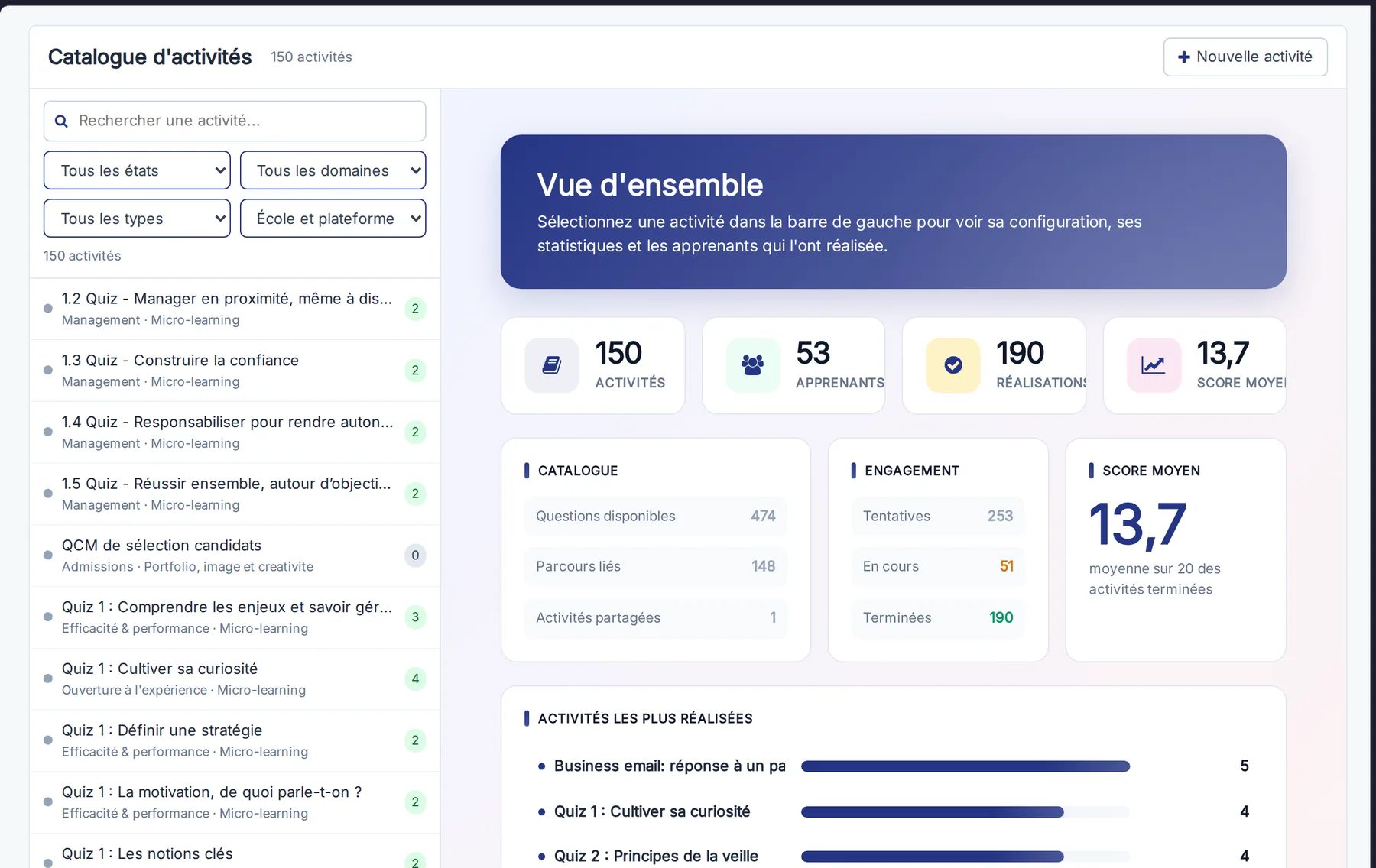Screen dimensions: 1376x868
Task: Click the Nouvelle activité button
Action: (x=1245, y=57)
